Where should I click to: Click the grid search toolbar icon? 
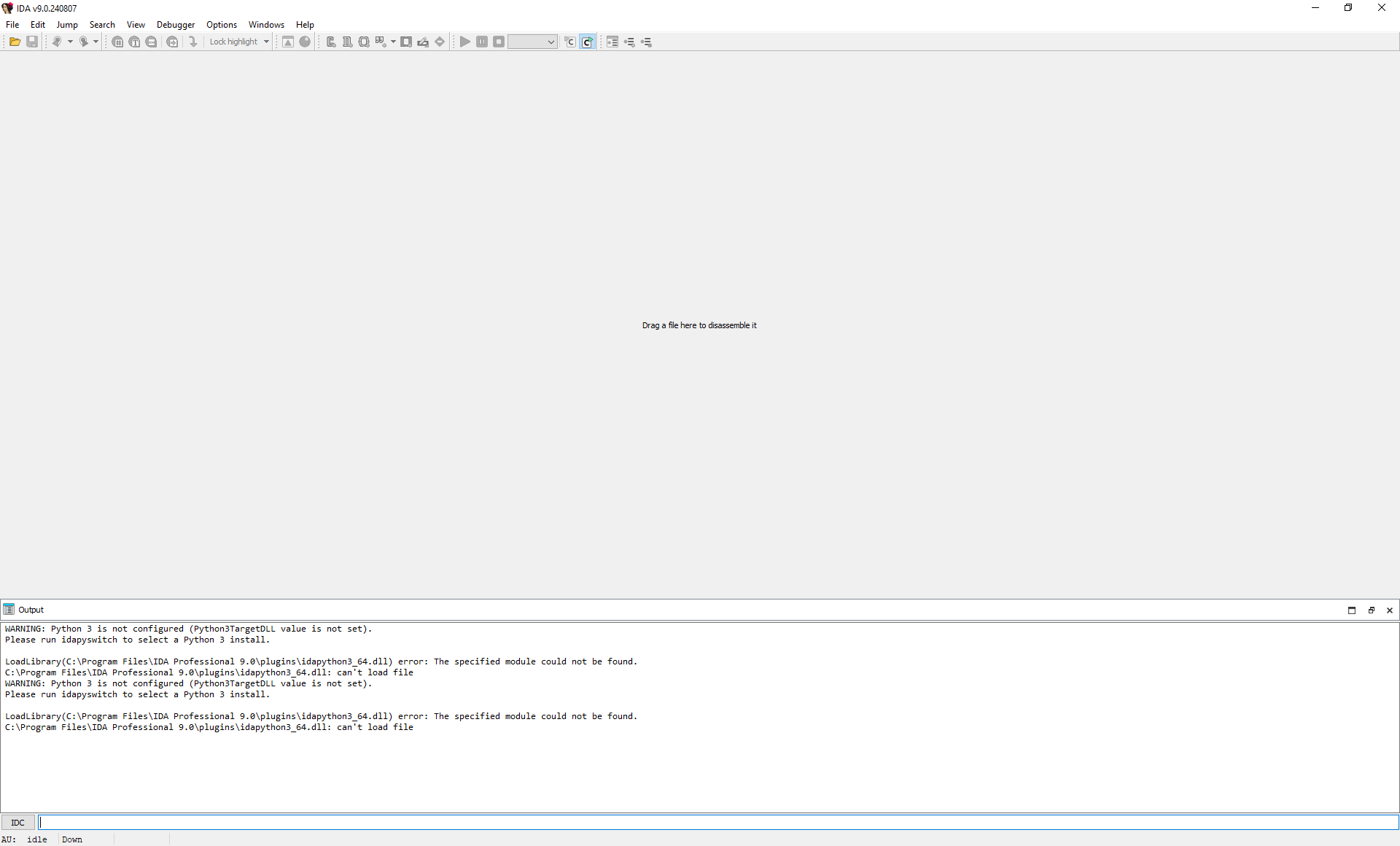[x=117, y=42]
